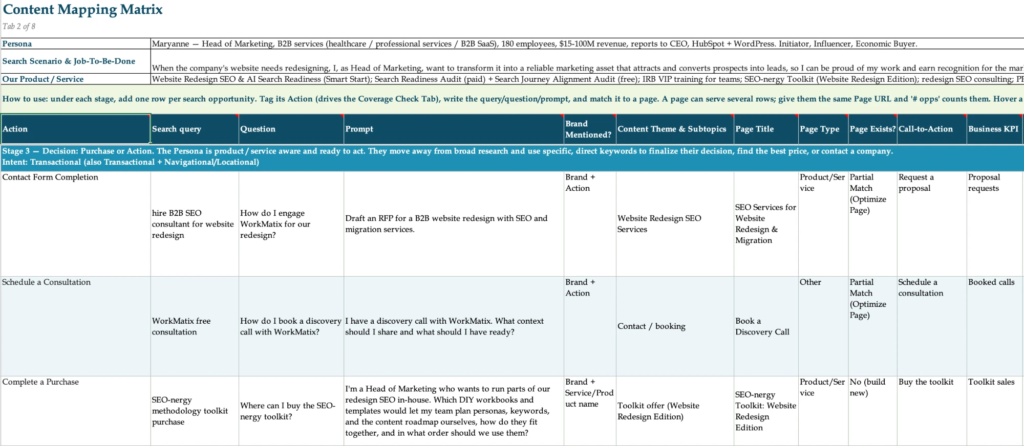The width and height of the screenshot is (1024, 446).
Task: Click the 'No (build new)' cell
Action: pos(872,411)
